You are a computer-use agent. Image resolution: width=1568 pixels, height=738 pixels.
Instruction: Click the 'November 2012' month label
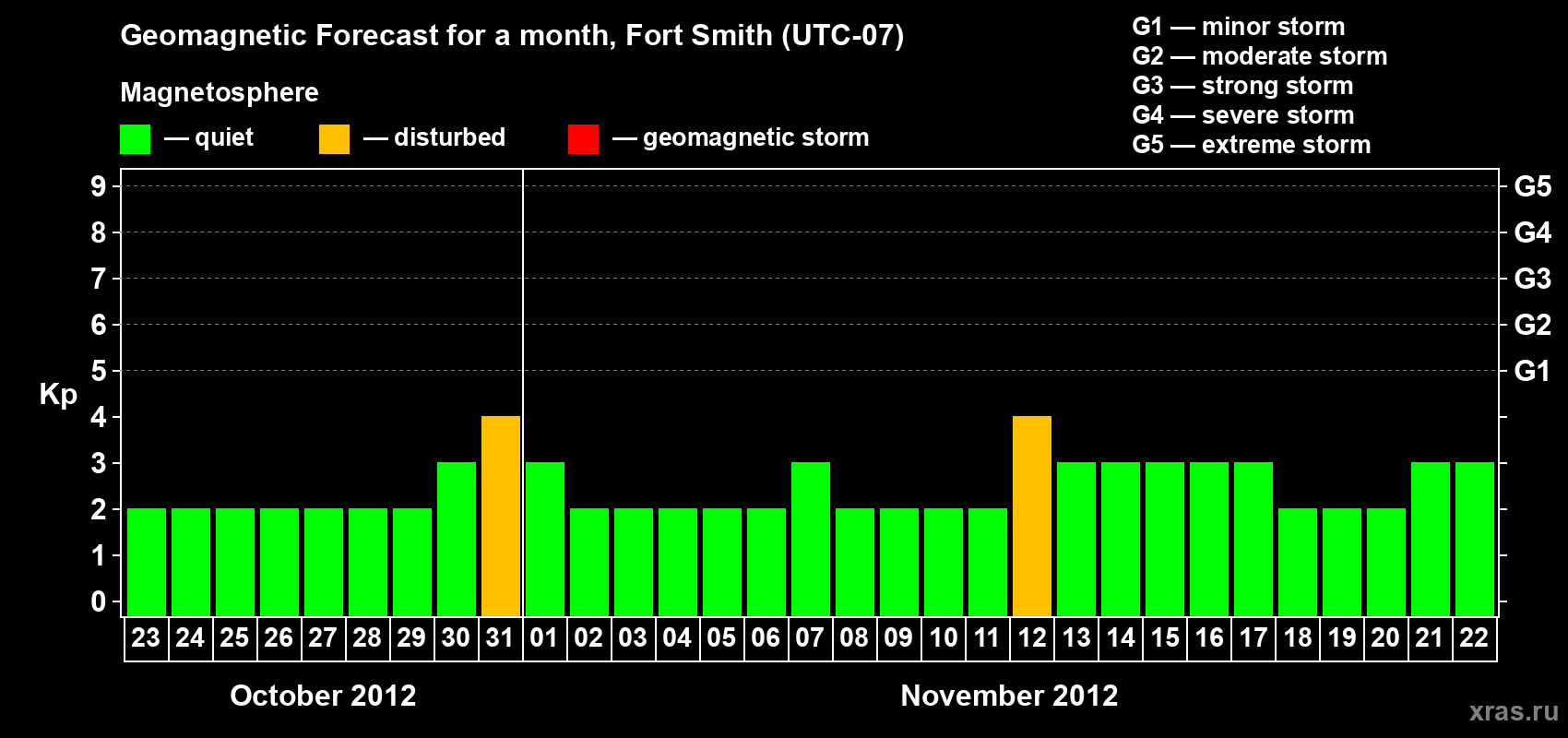coord(1009,696)
